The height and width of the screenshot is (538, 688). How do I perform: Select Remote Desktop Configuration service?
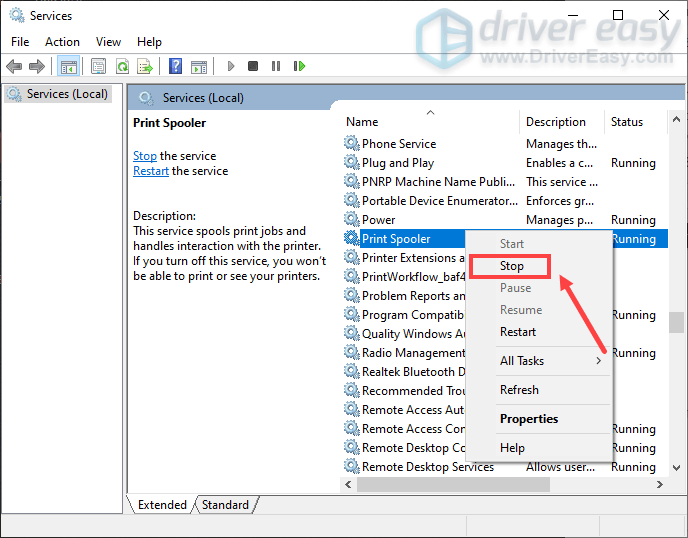point(404,448)
